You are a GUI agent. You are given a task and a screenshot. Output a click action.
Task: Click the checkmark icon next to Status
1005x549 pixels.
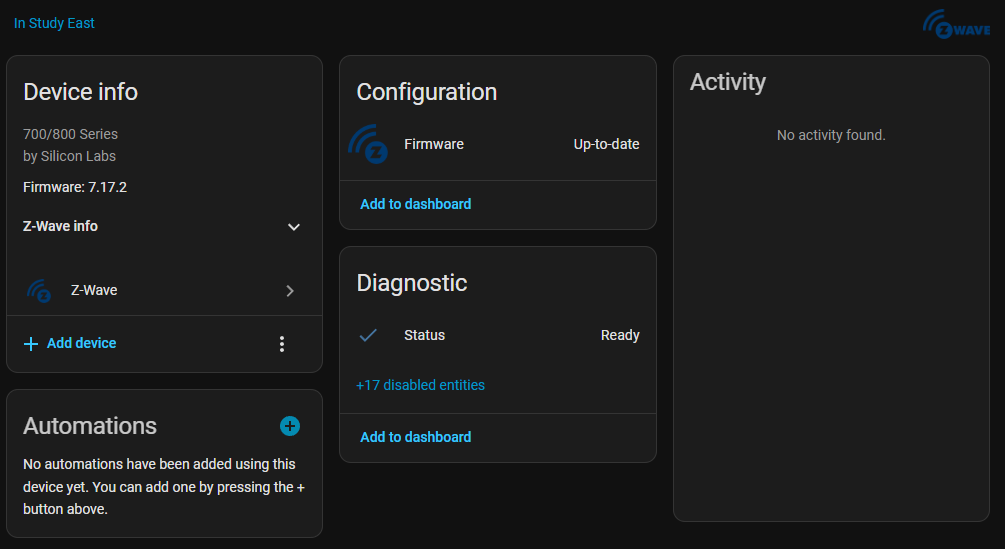(368, 335)
